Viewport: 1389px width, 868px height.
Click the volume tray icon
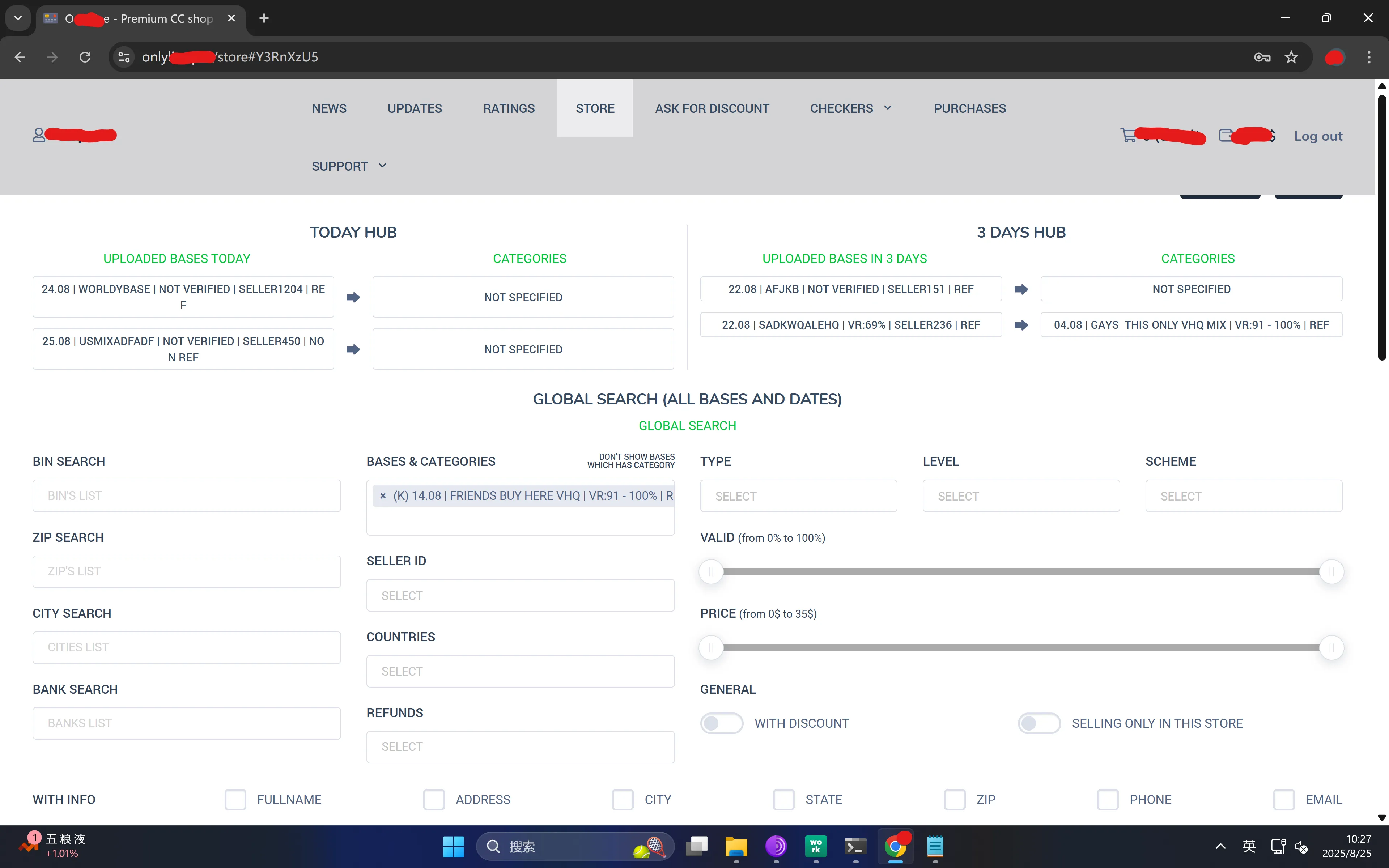coord(1301,847)
